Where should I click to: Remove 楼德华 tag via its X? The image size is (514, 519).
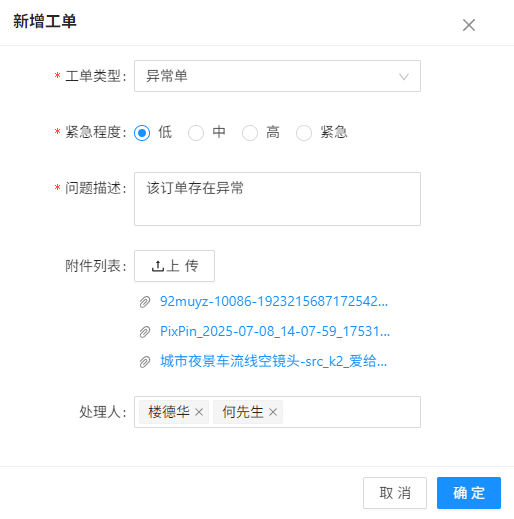(x=199, y=412)
